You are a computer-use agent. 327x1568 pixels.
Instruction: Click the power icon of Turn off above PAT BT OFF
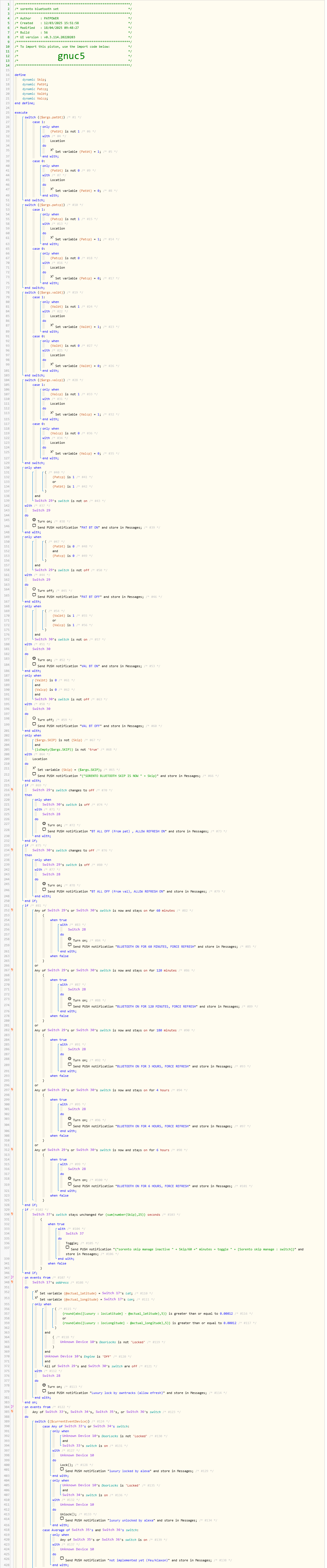pos(34,589)
